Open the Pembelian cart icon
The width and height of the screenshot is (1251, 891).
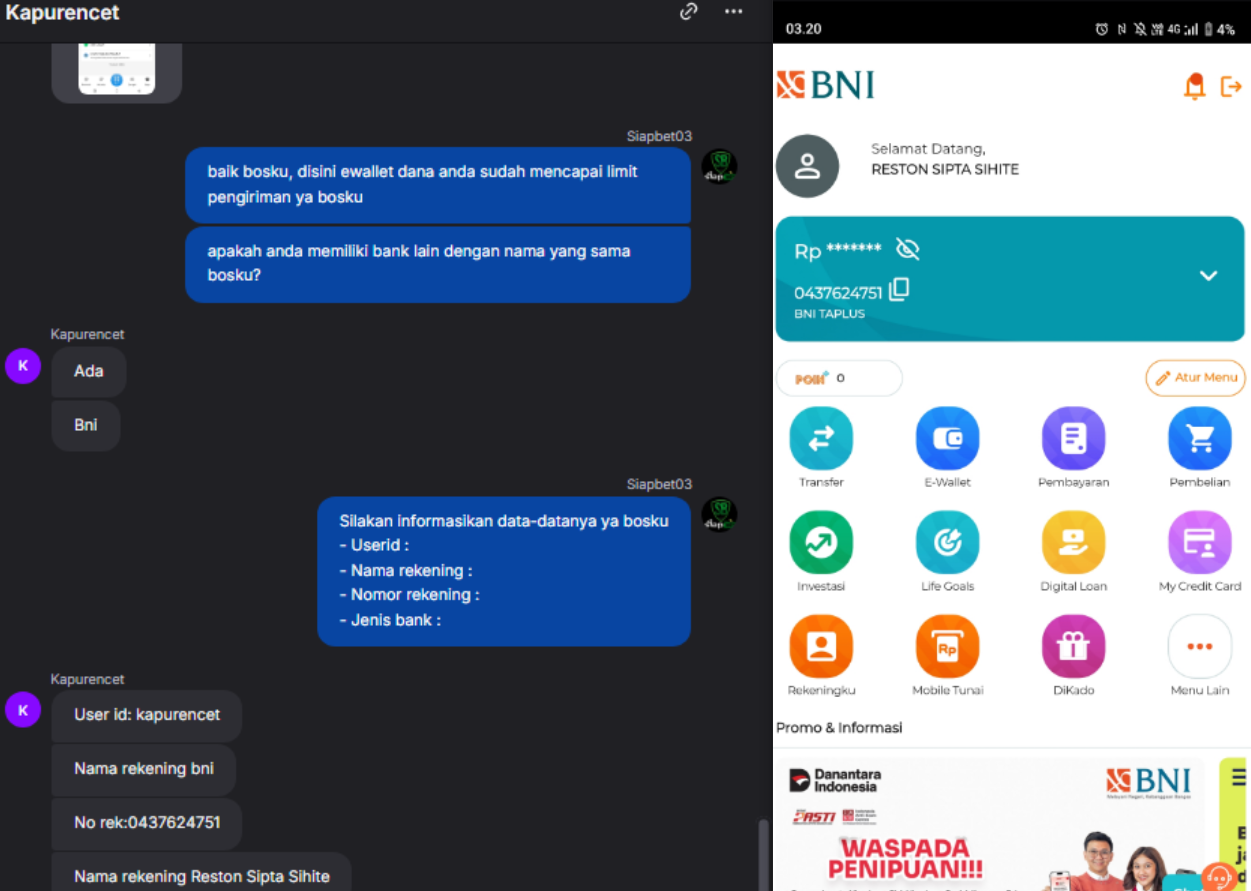(1199, 438)
